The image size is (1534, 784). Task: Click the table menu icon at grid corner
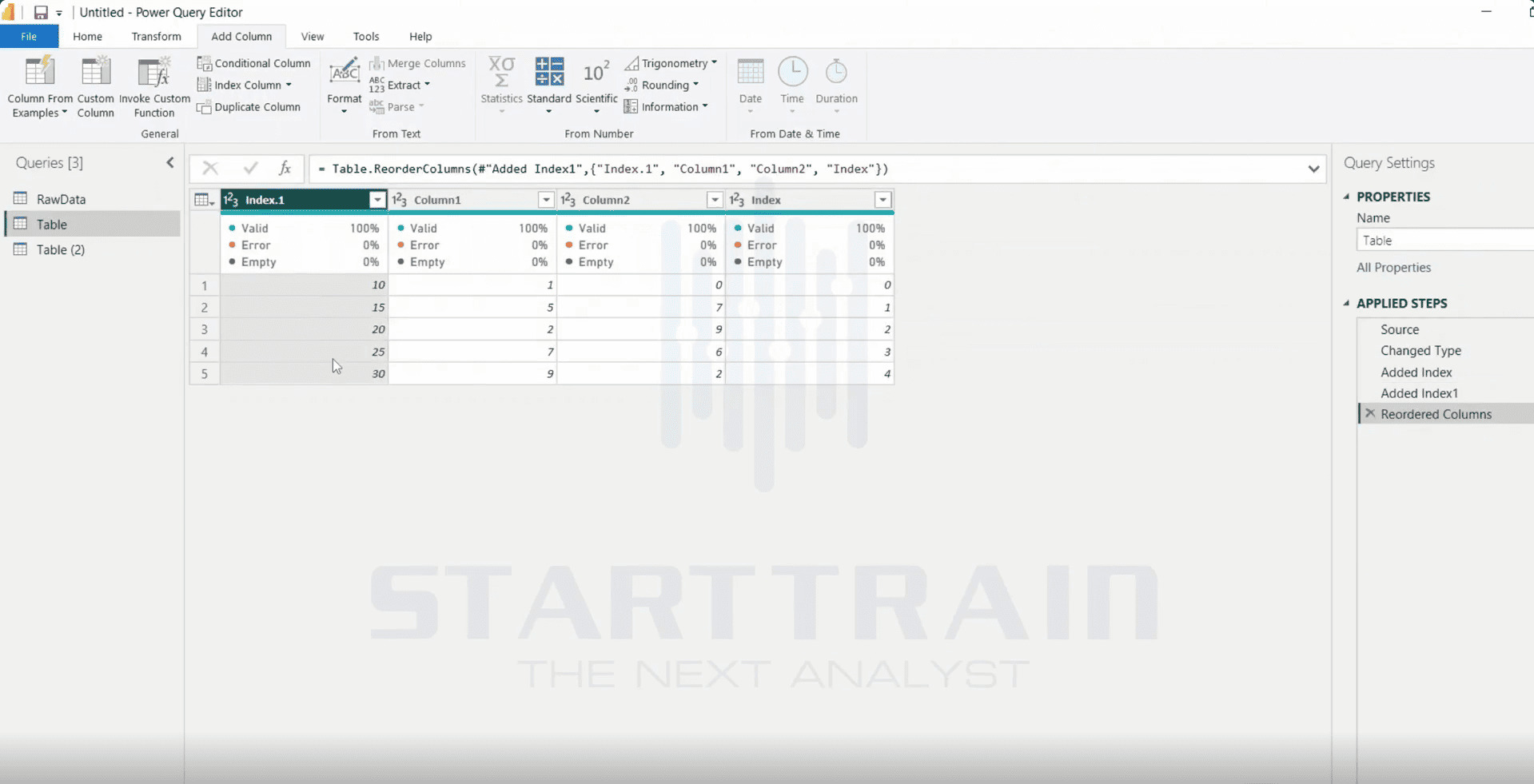coord(205,200)
